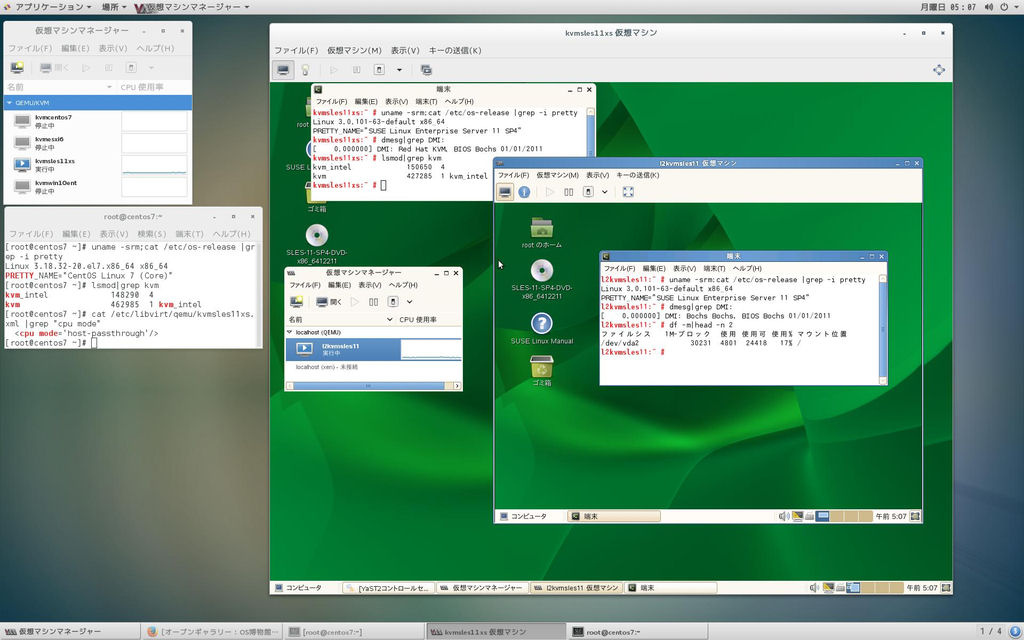1024x640 pixels.
Task: Open 検索(S) menu in root@centos7 terminal
Action: (x=152, y=234)
